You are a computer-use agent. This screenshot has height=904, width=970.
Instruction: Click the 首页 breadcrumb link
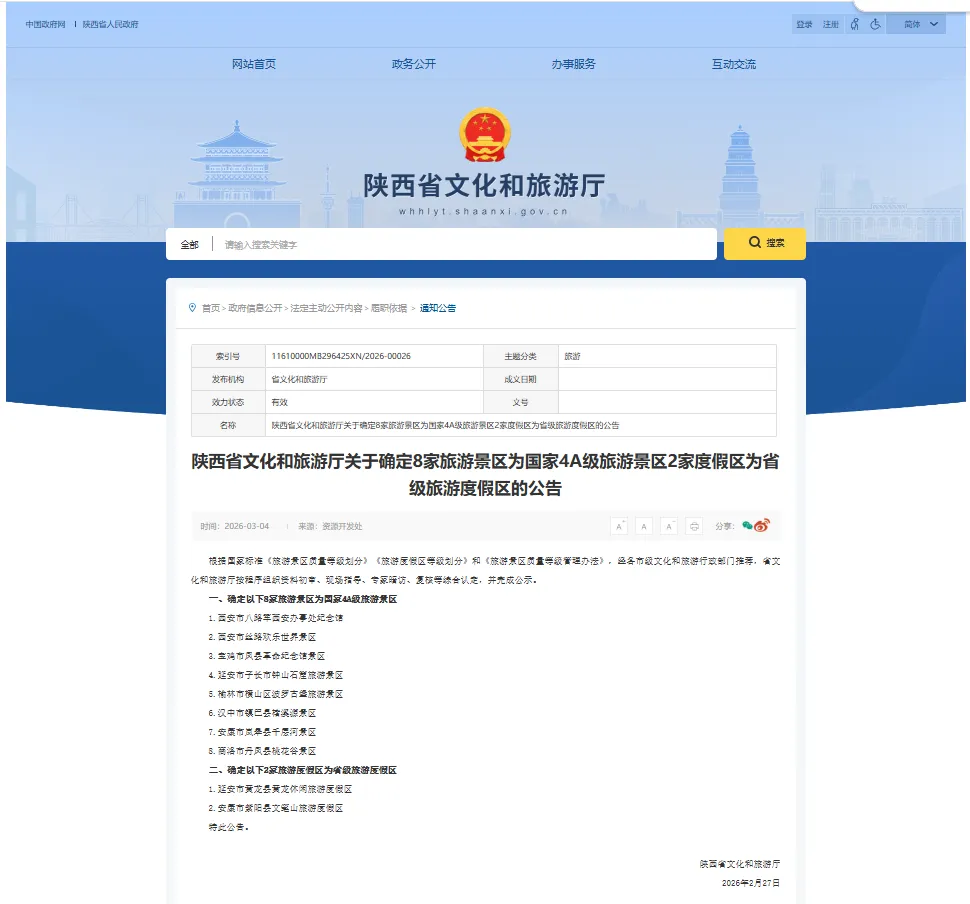211,308
